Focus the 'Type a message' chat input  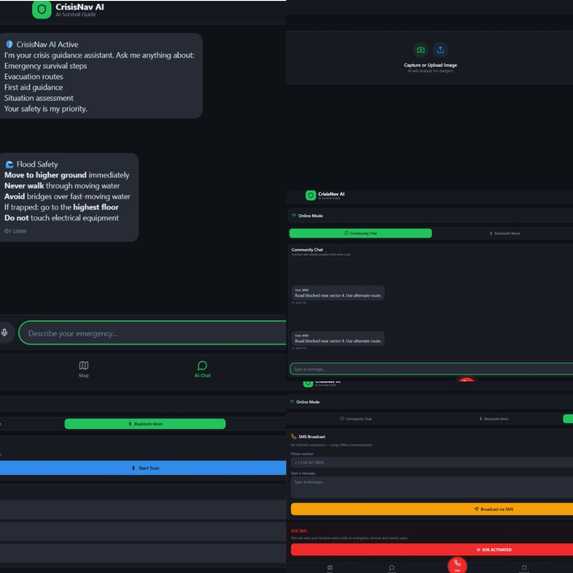click(x=431, y=369)
